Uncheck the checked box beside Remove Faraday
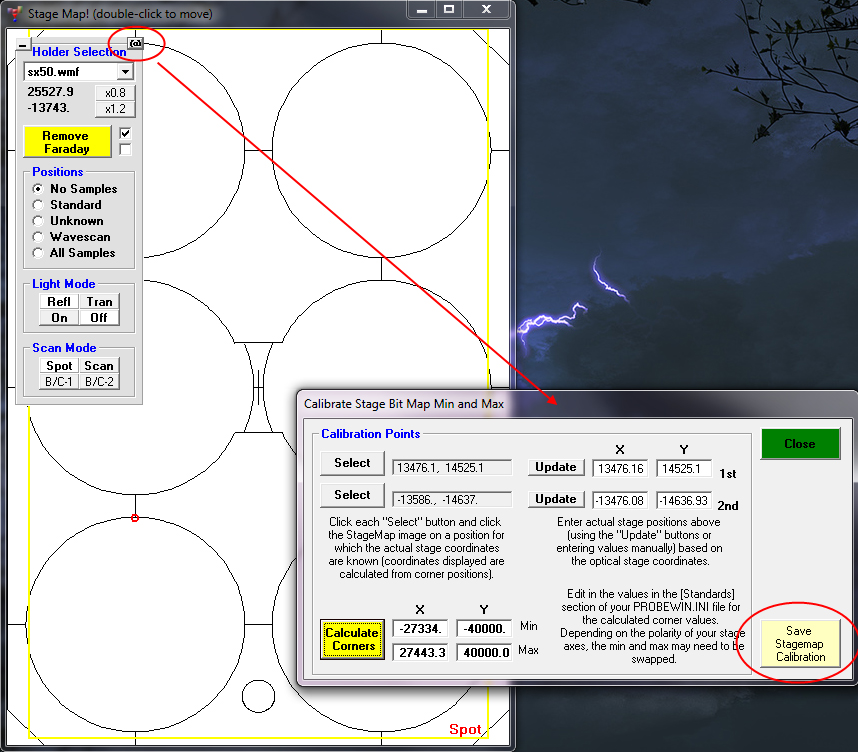The height and width of the screenshot is (752, 858). point(125,133)
